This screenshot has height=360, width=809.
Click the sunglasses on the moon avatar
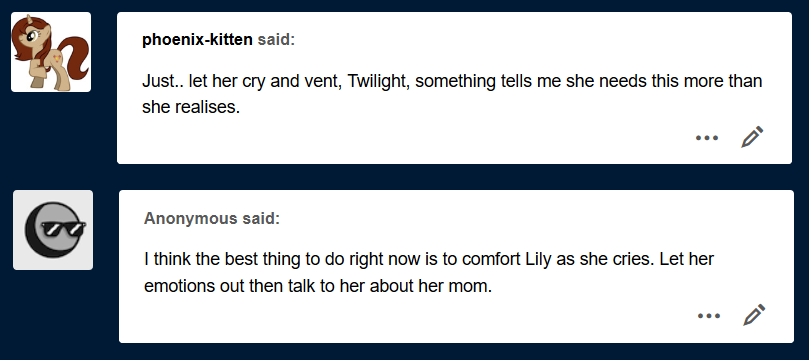coord(62,228)
